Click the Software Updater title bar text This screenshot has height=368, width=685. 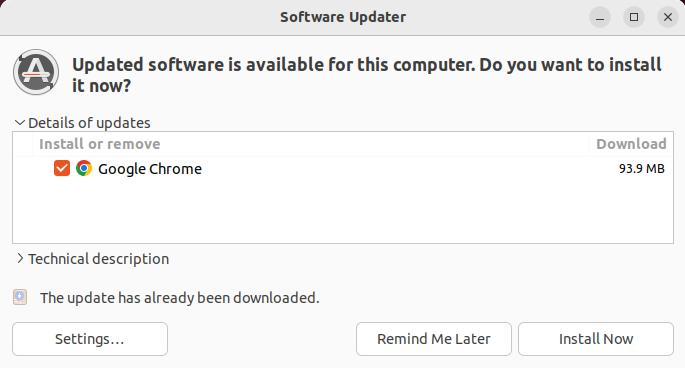pyautogui.click(x=343, y=17)
